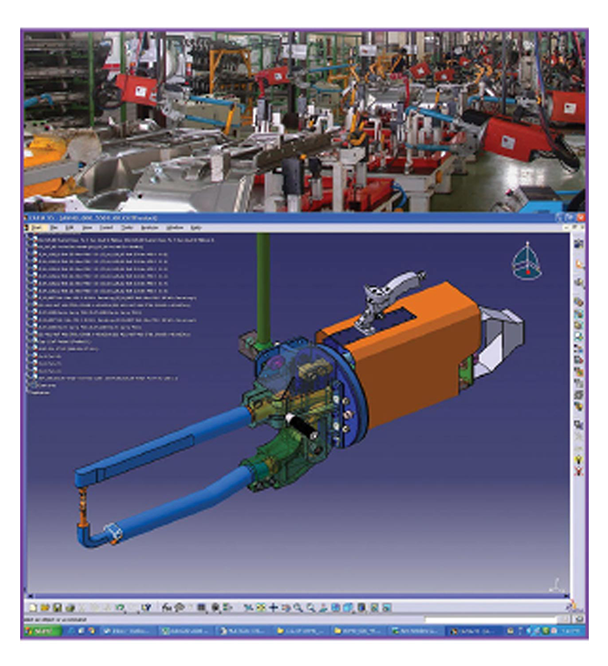Select the Applications node in the tree

point(40,392)
